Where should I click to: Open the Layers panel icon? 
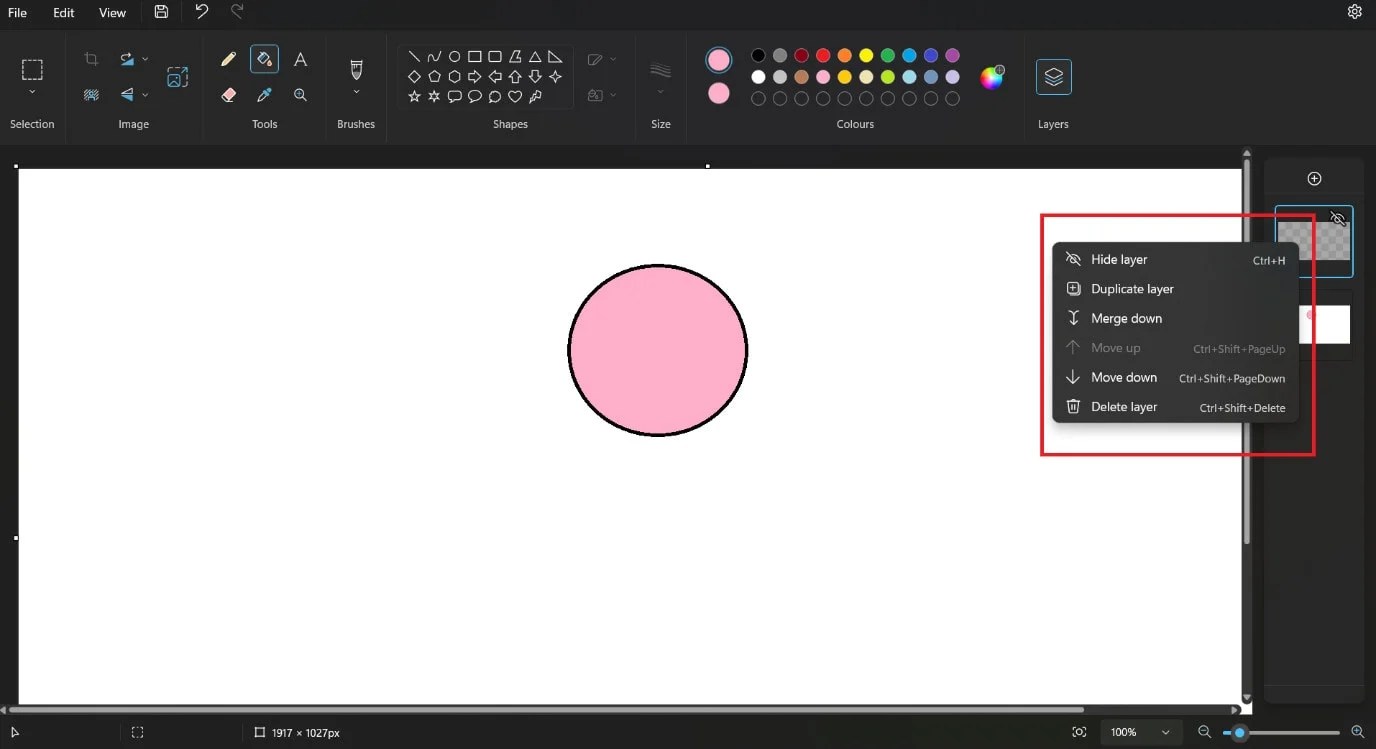pyautogui.click(x=1053, y=76)
